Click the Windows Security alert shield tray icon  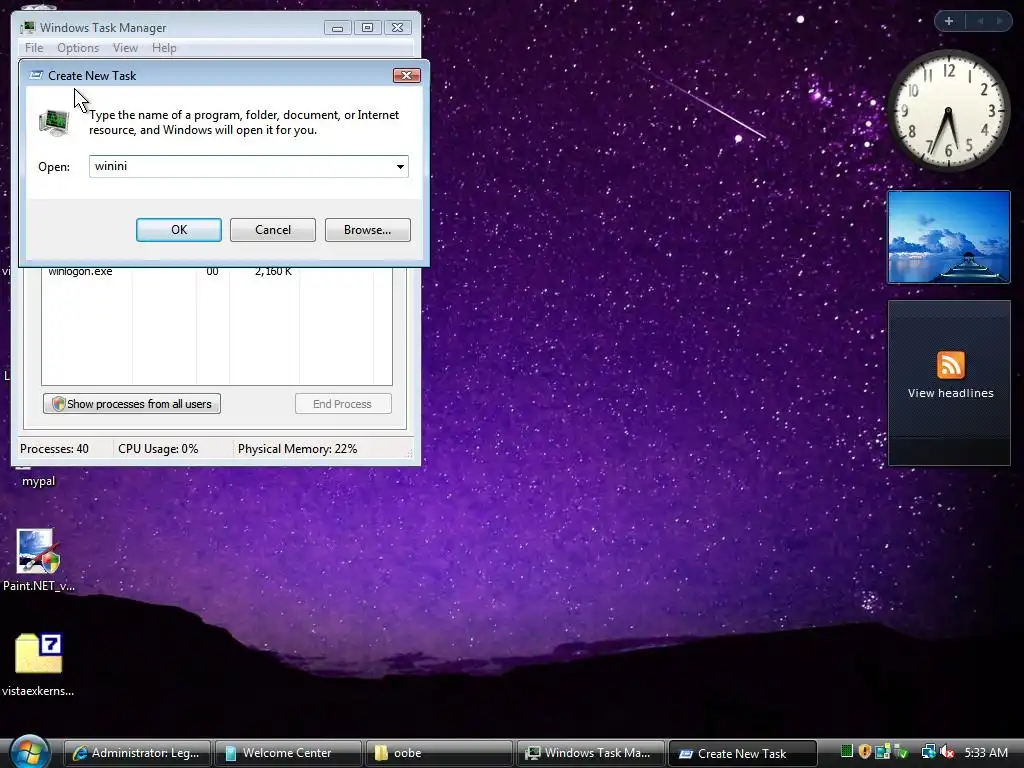pos(865,752)
